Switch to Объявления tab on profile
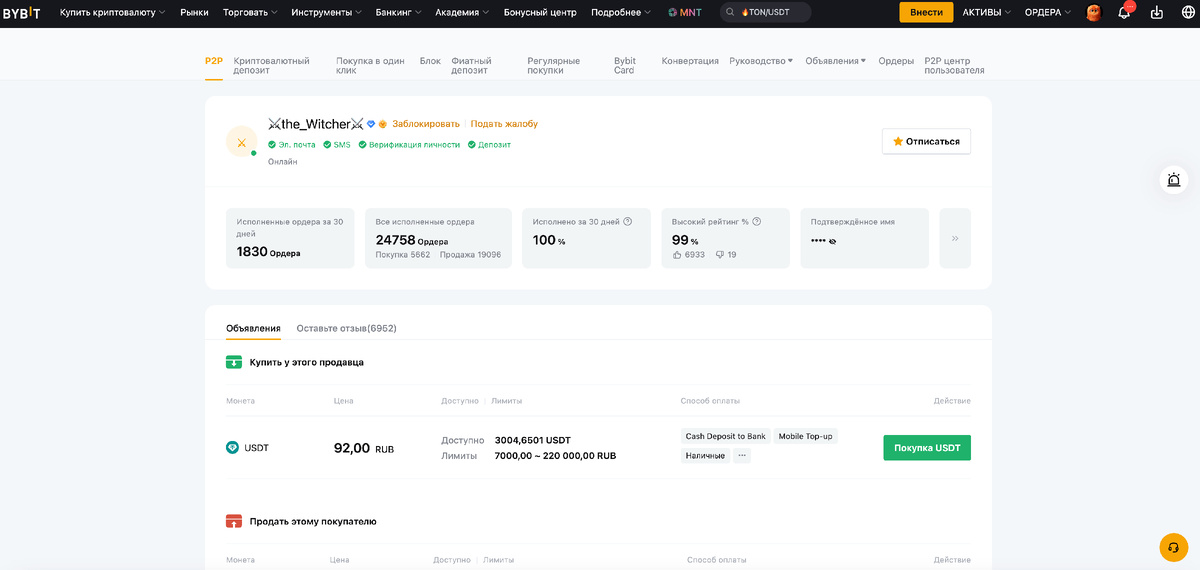Screen dimensions: 1200x570 click(253, 328)
